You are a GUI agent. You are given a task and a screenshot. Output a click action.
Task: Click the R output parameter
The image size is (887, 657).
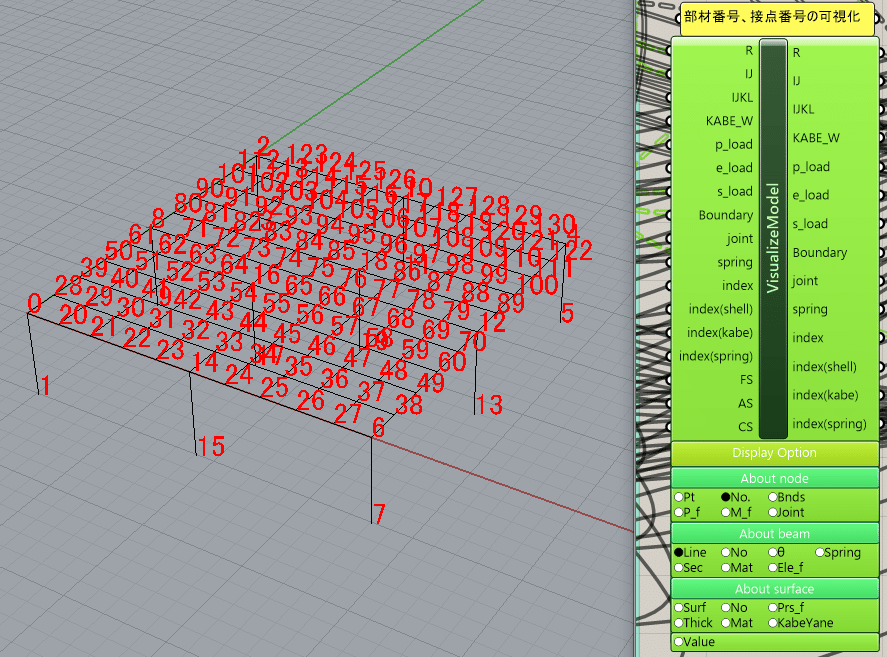pyautogui.click(x=796, y=53)
